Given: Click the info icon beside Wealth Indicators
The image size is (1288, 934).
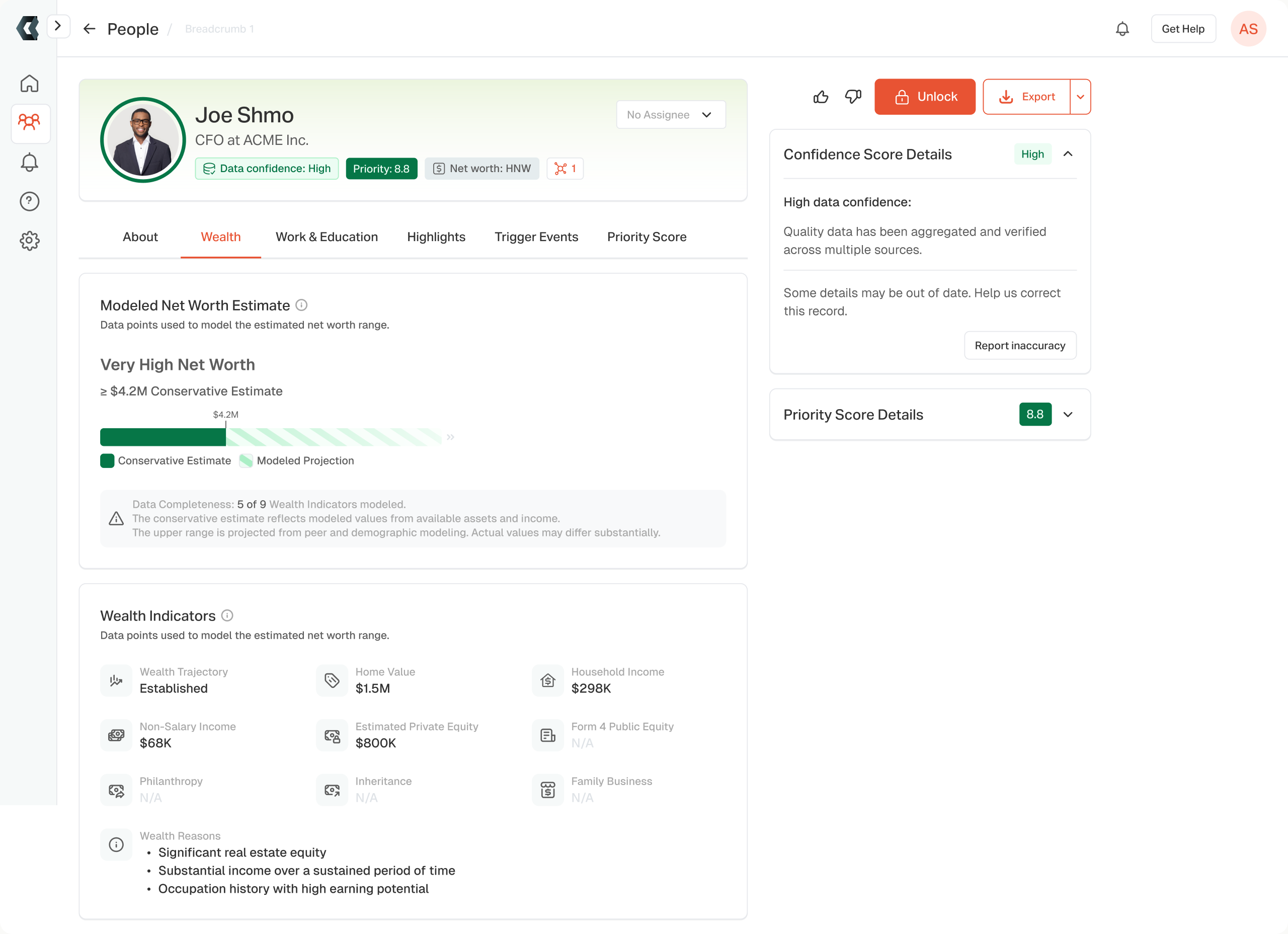Looking at the screenshot, I should click(227, 615).
